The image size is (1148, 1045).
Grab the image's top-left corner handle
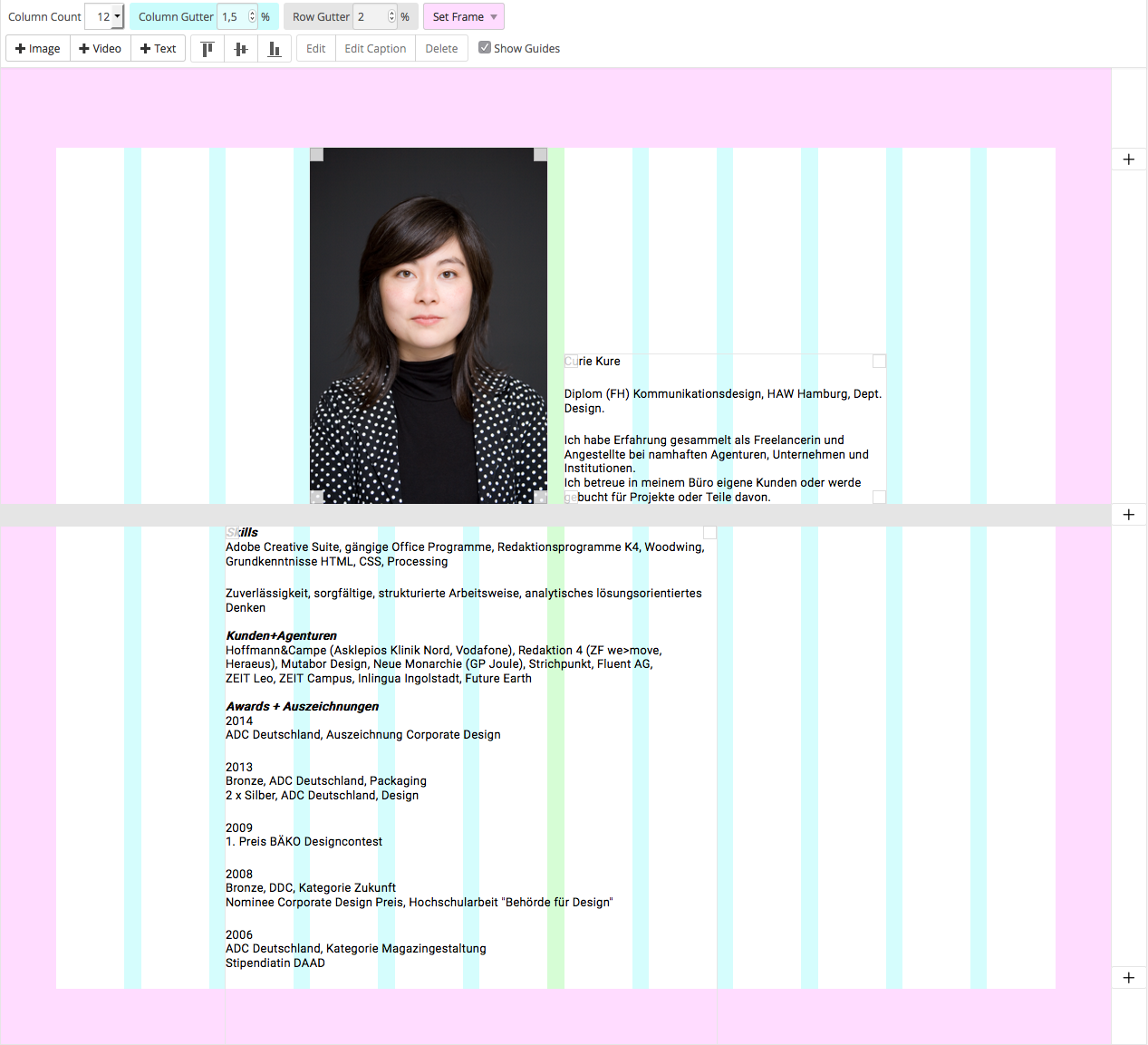(316, 153)
